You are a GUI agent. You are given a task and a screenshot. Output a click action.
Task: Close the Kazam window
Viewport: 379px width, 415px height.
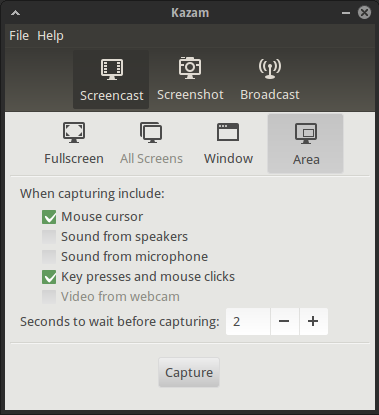(364, 13)
